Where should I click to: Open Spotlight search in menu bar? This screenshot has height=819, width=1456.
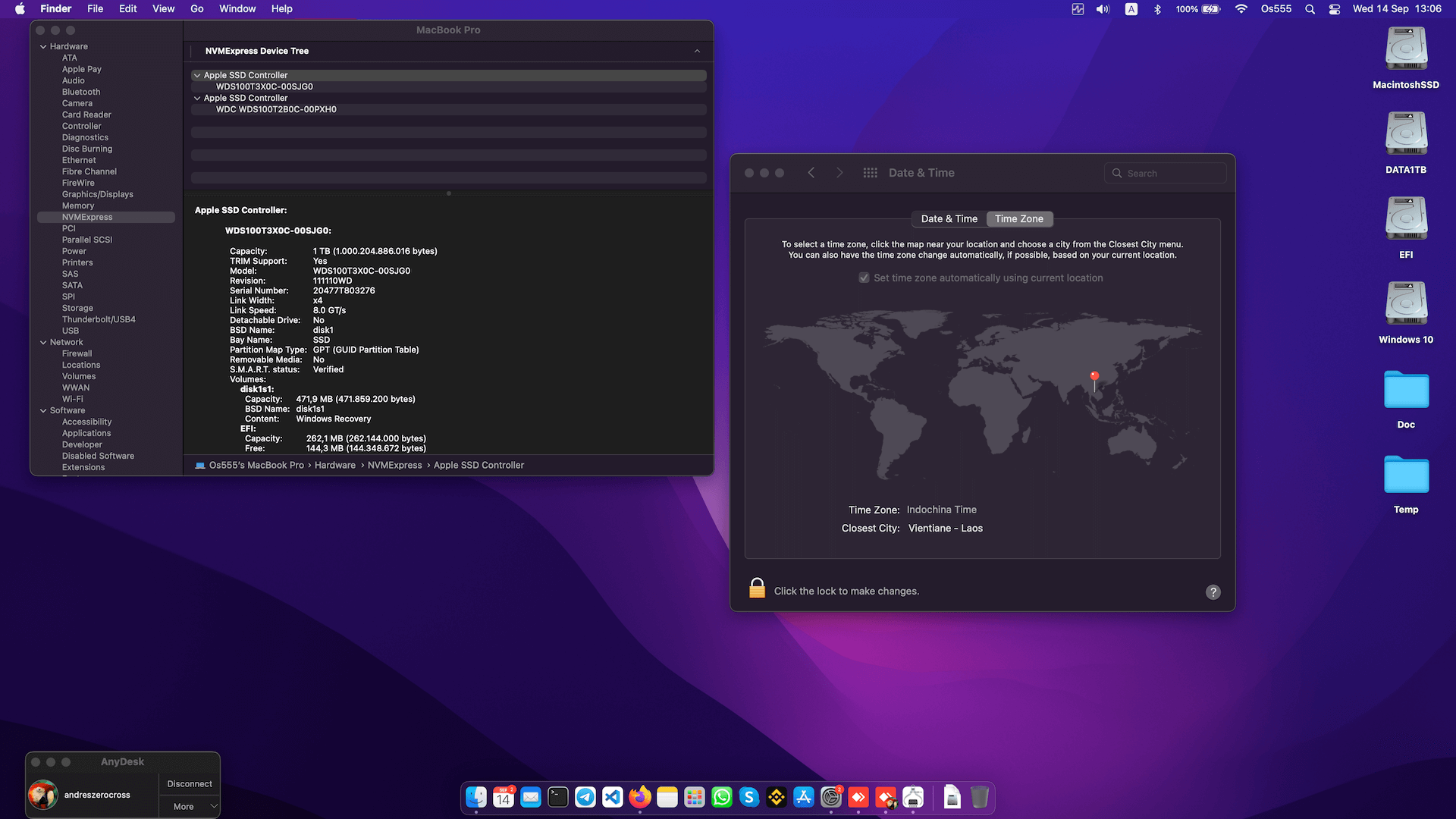click(x=1310, y=9)
